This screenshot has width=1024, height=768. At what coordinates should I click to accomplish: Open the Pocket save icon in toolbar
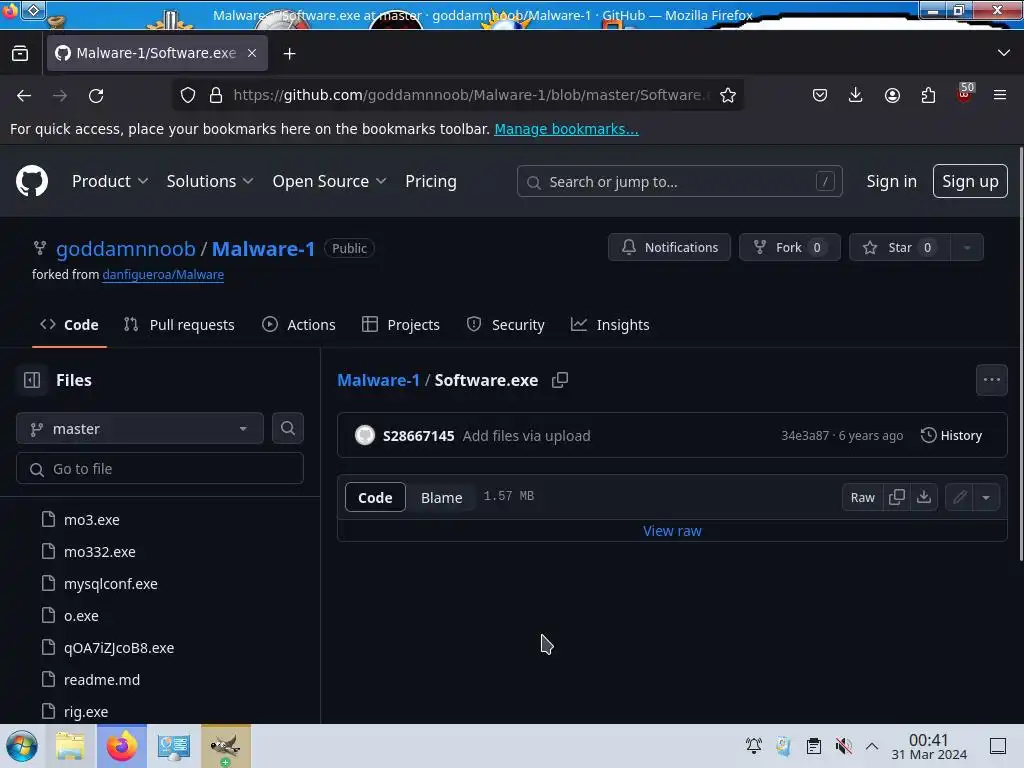pos(820,95)
